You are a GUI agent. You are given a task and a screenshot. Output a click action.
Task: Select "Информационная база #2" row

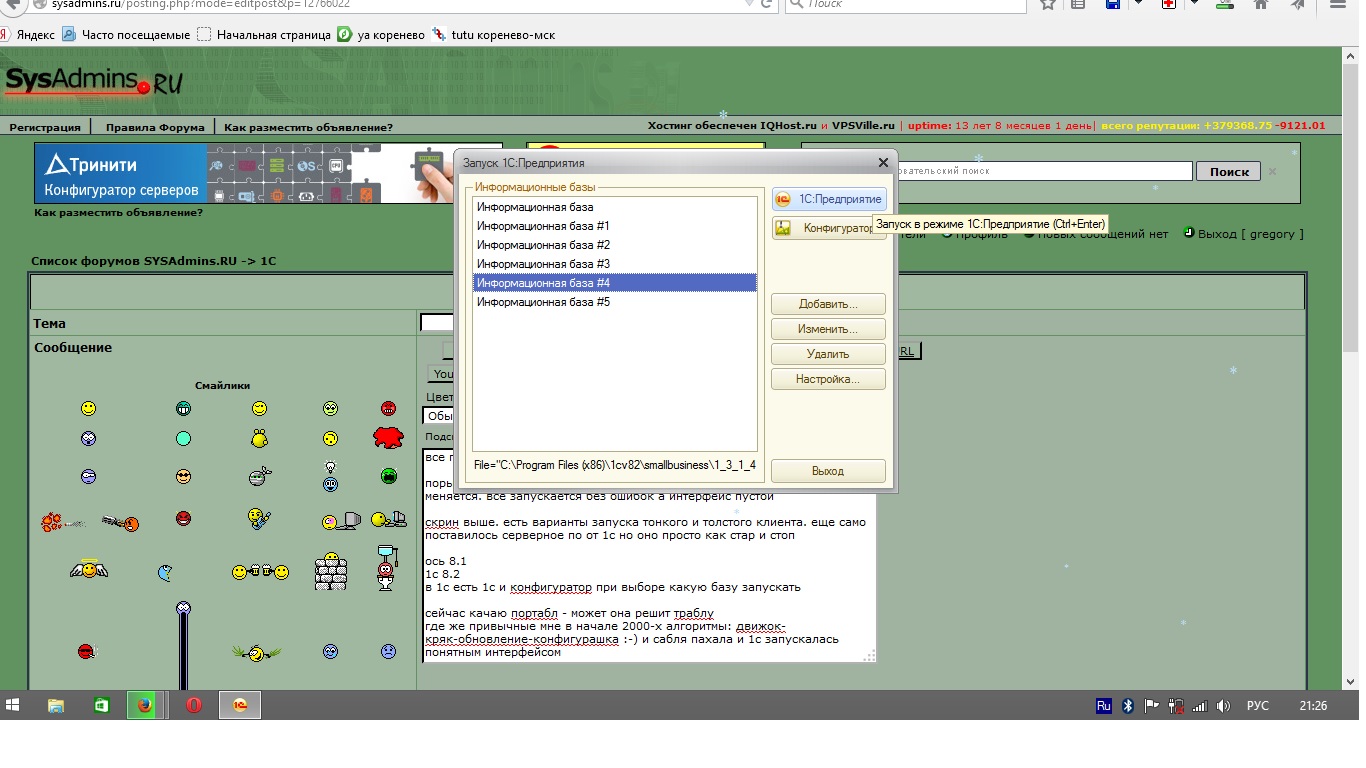coord(615,245)
